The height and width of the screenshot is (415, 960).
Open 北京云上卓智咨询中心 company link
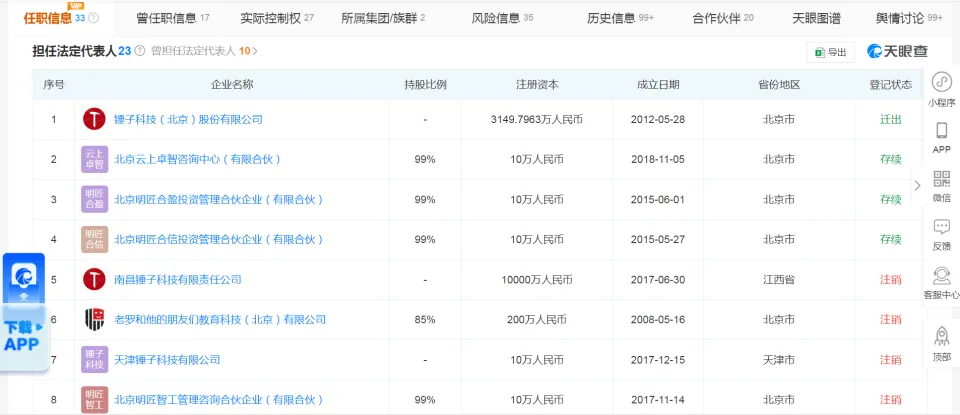197,159
